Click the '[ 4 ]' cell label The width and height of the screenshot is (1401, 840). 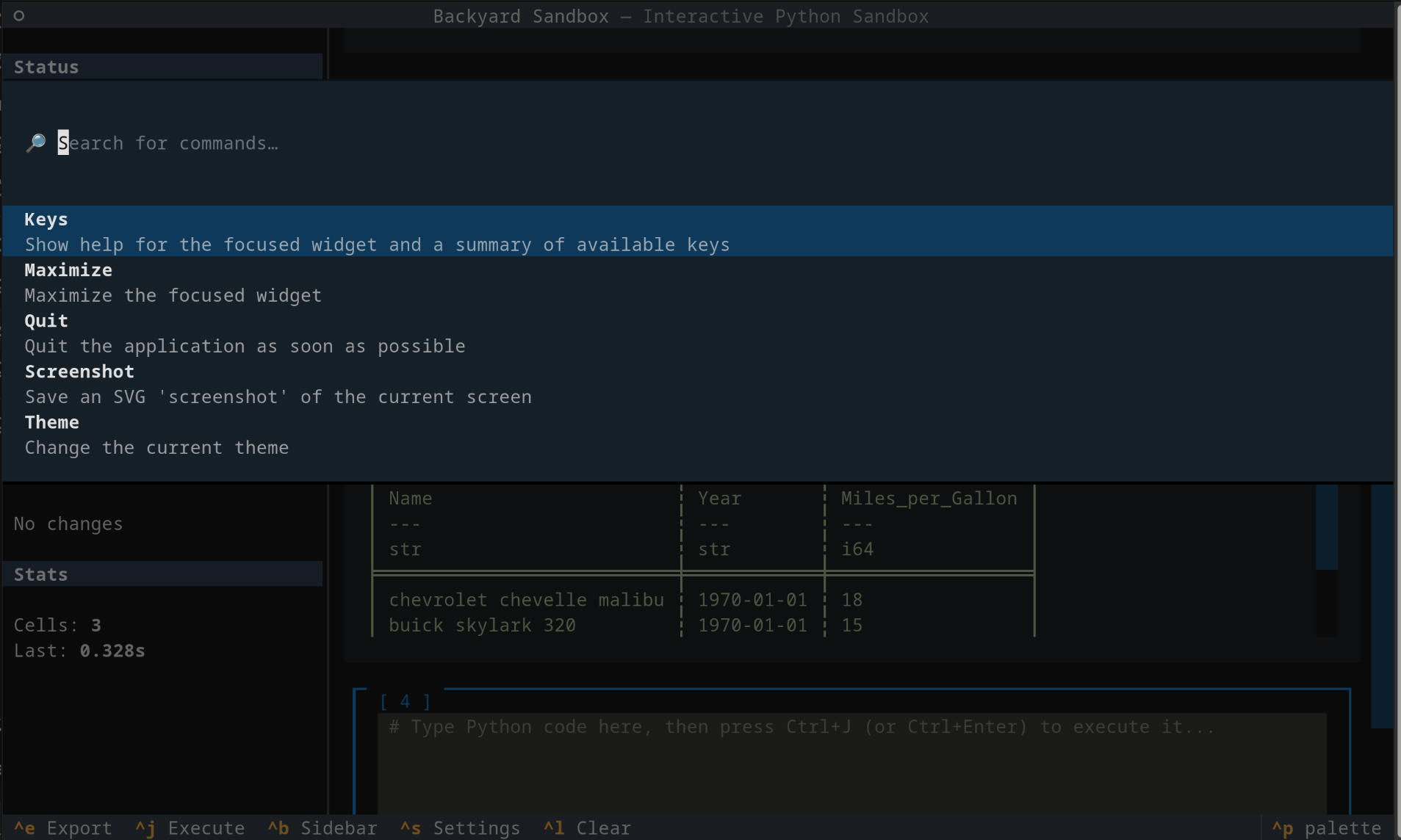tap(405, 701)
